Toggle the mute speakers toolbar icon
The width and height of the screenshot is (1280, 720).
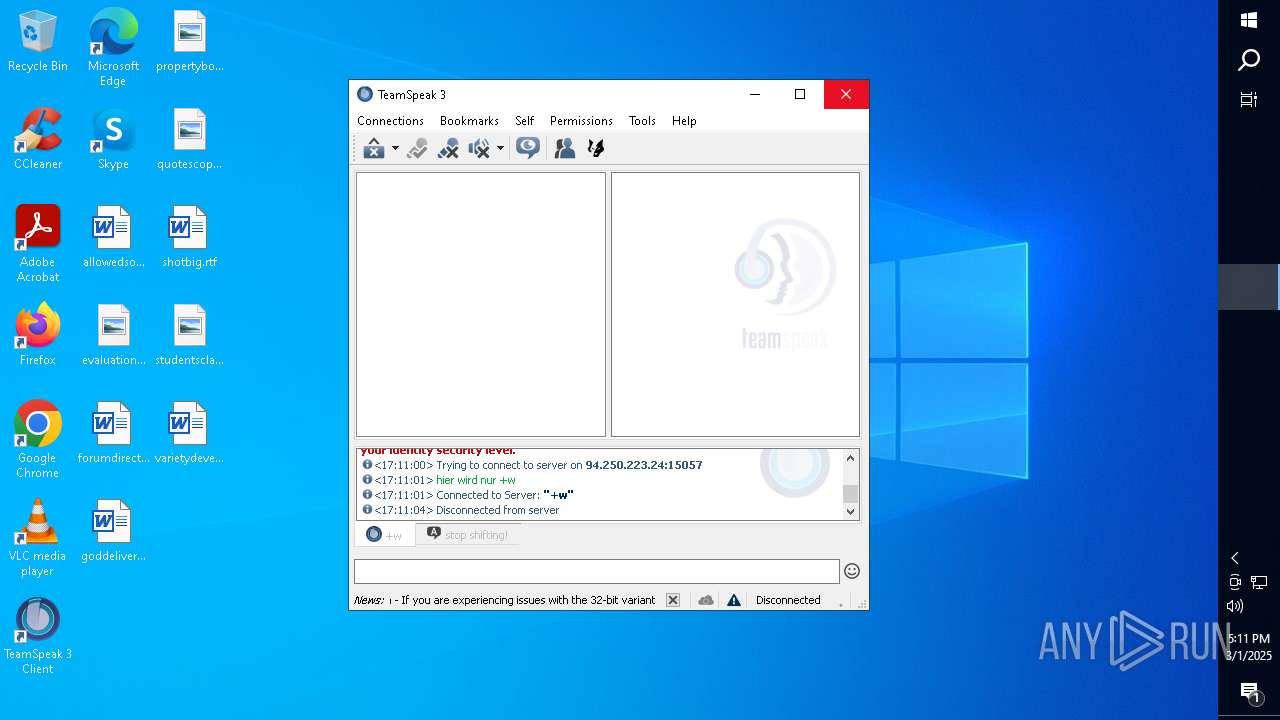pos(480,148)
